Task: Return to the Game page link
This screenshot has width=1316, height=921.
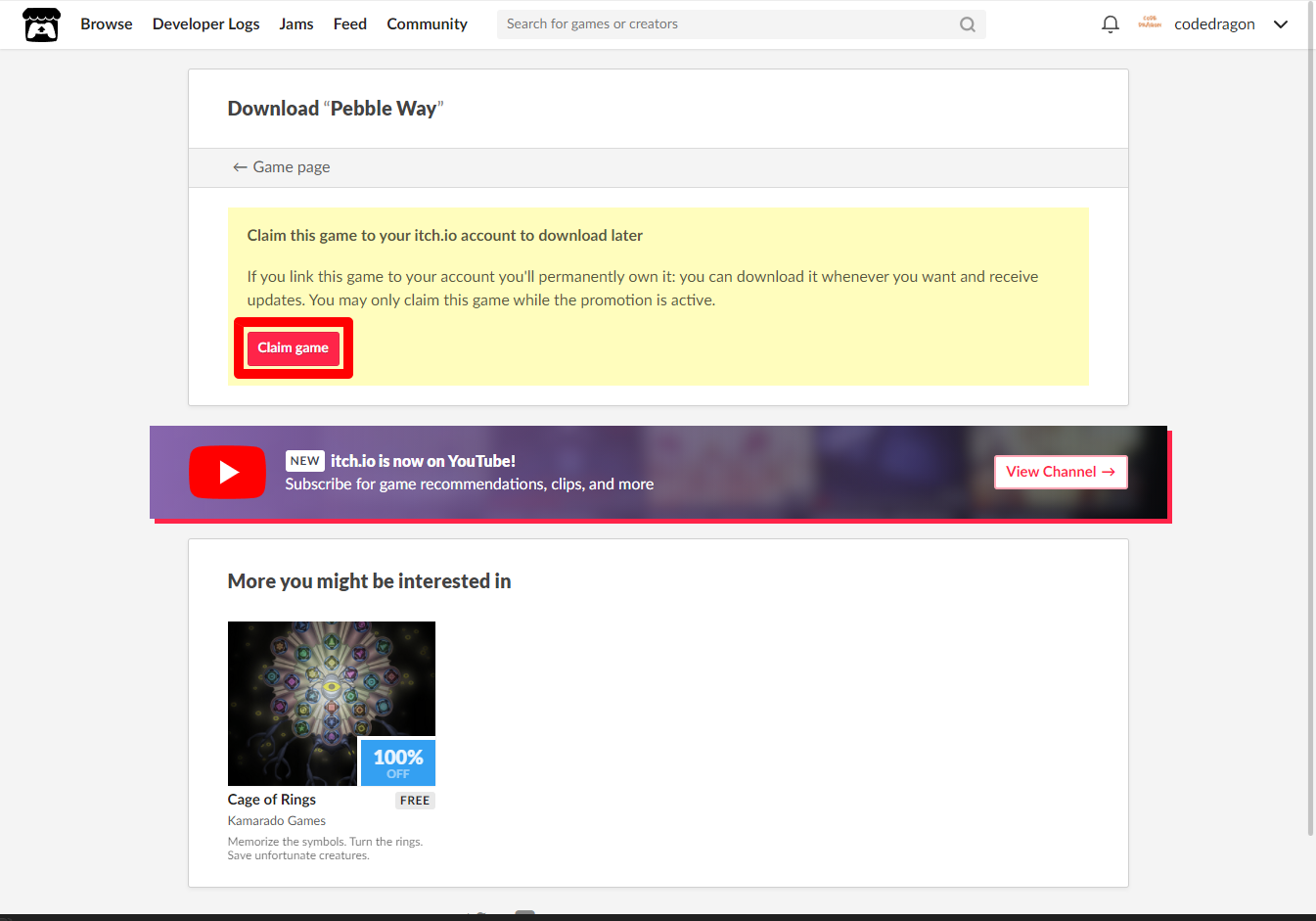Action: pyautogui.click(x=281, y=167)
